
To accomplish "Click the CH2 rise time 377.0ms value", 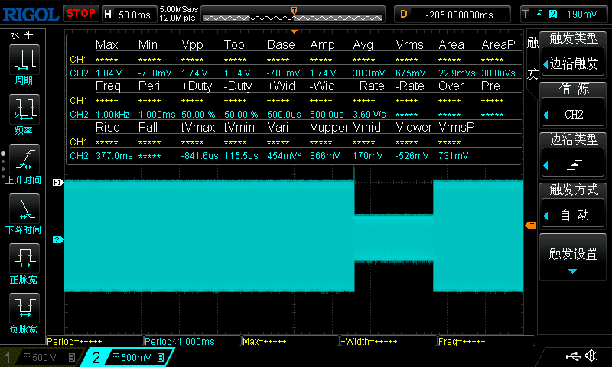I will (114, 156).
